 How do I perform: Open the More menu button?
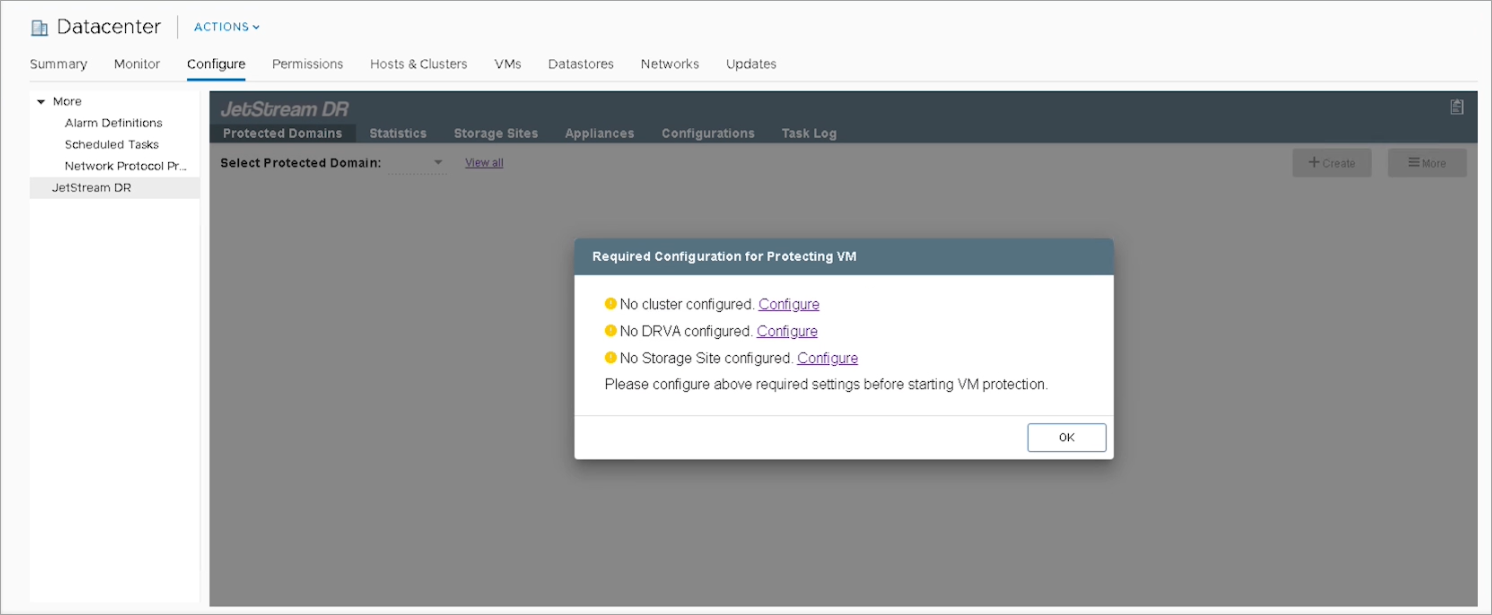click(1427, 163)
